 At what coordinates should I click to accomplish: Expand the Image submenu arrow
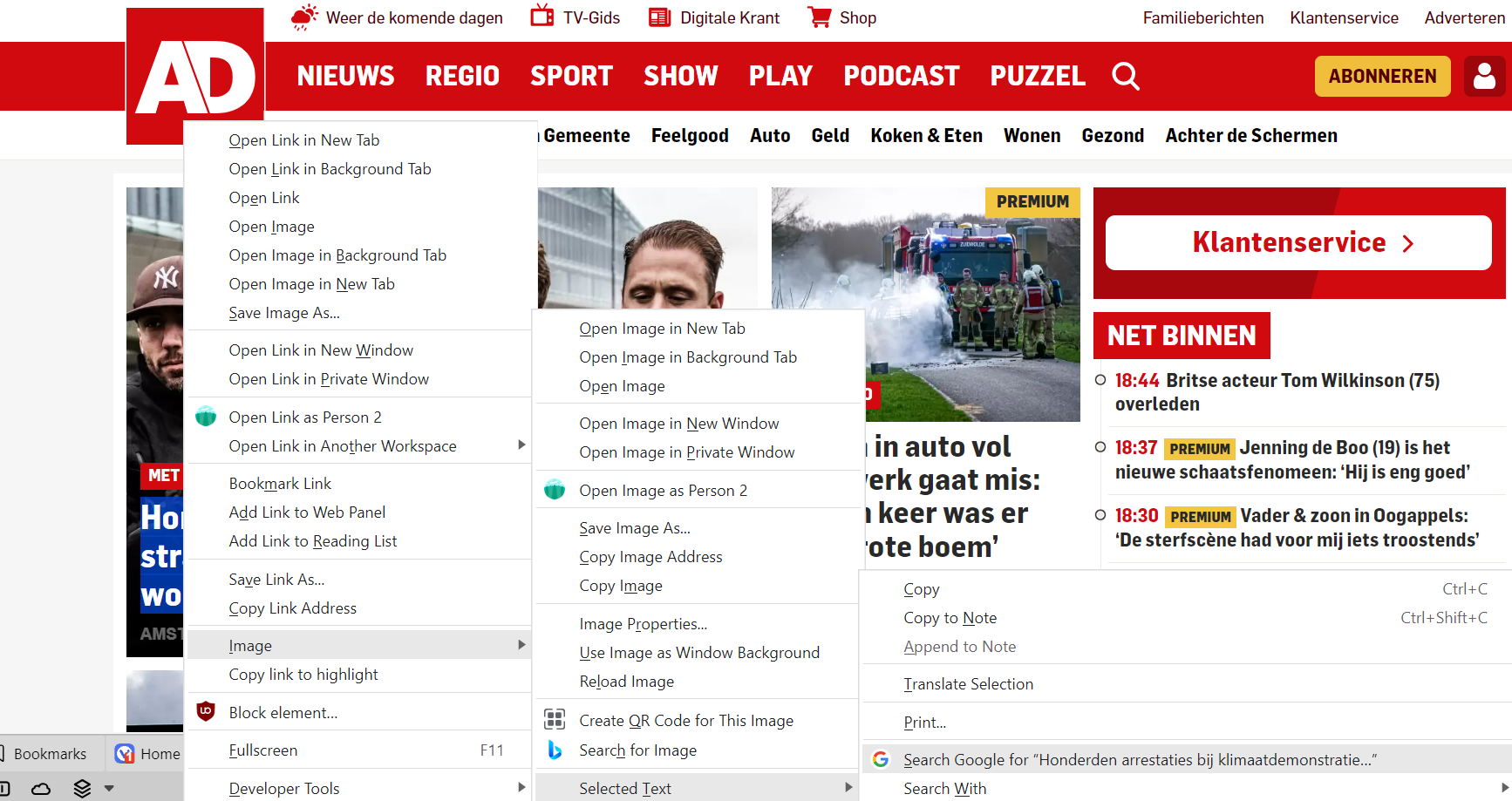point(521,645)
